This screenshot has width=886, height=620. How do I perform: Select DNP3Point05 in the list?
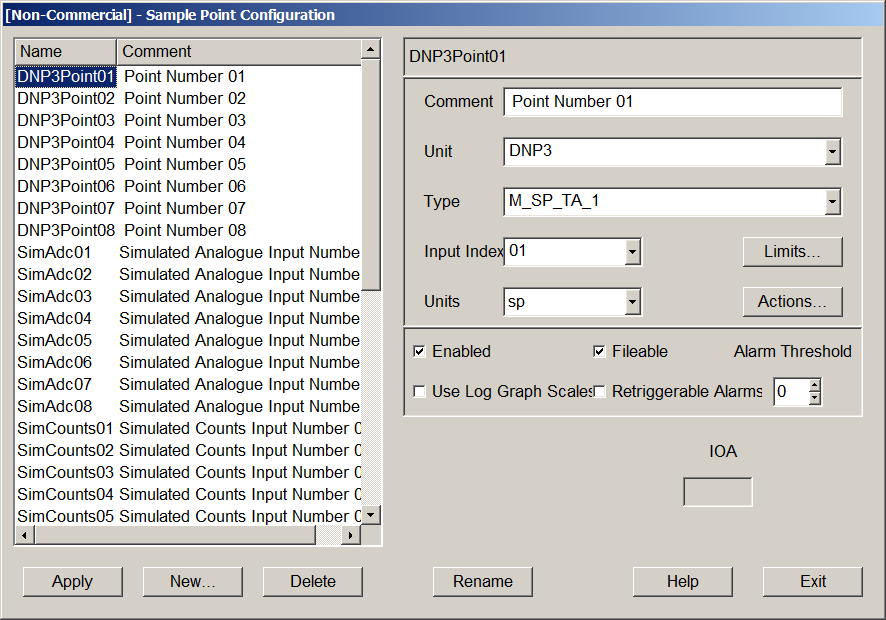coord(66,164)
